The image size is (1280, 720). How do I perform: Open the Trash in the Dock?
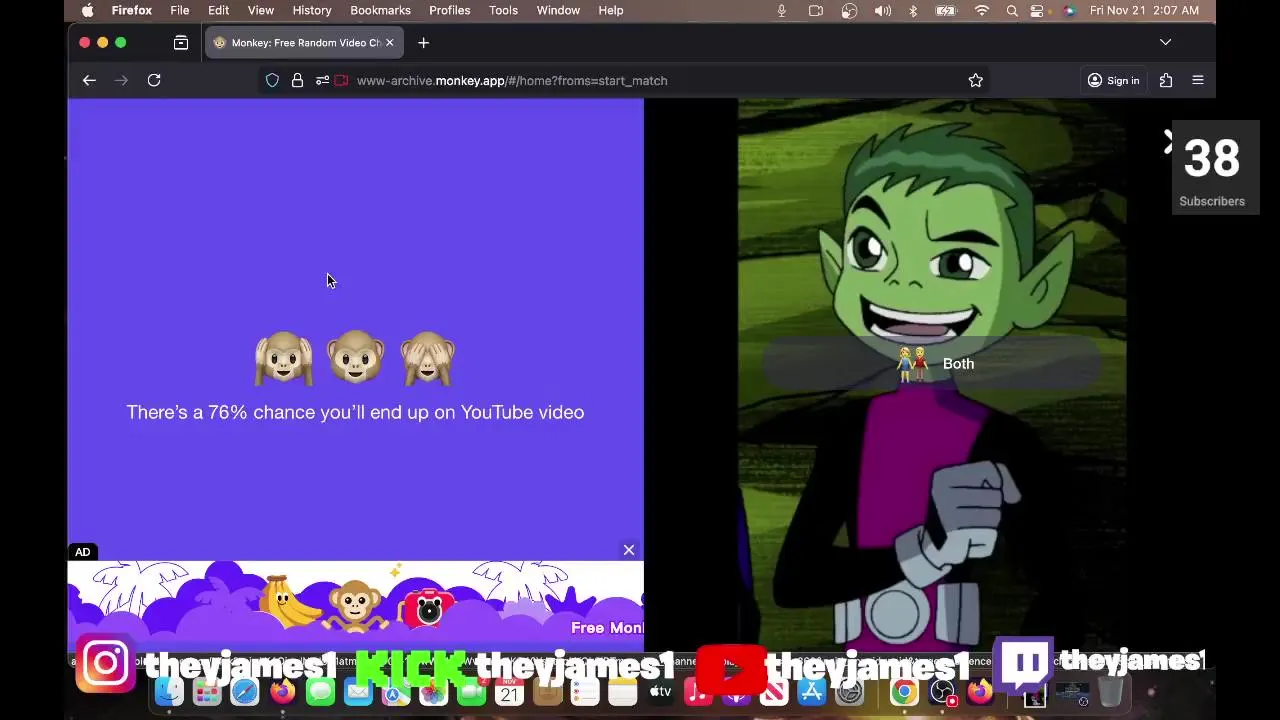pos(1110,691)
